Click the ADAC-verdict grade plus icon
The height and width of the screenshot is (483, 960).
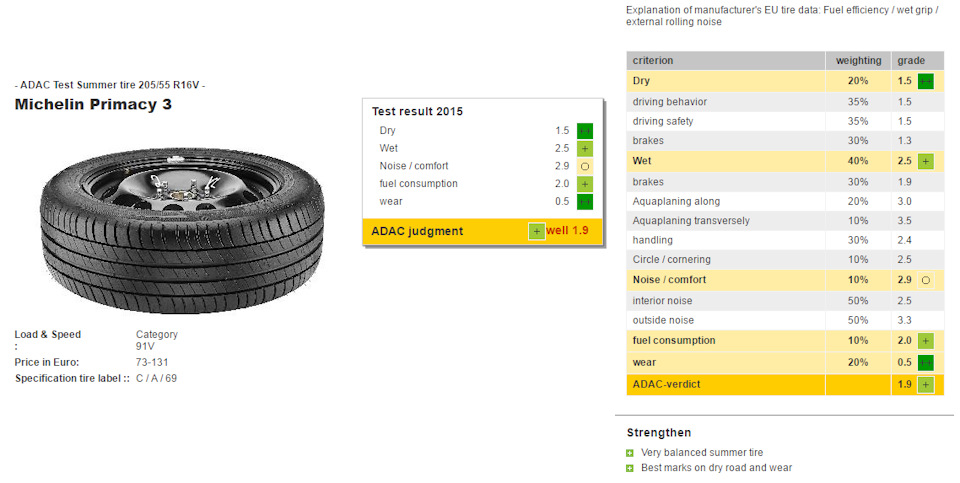coord(926,385)
